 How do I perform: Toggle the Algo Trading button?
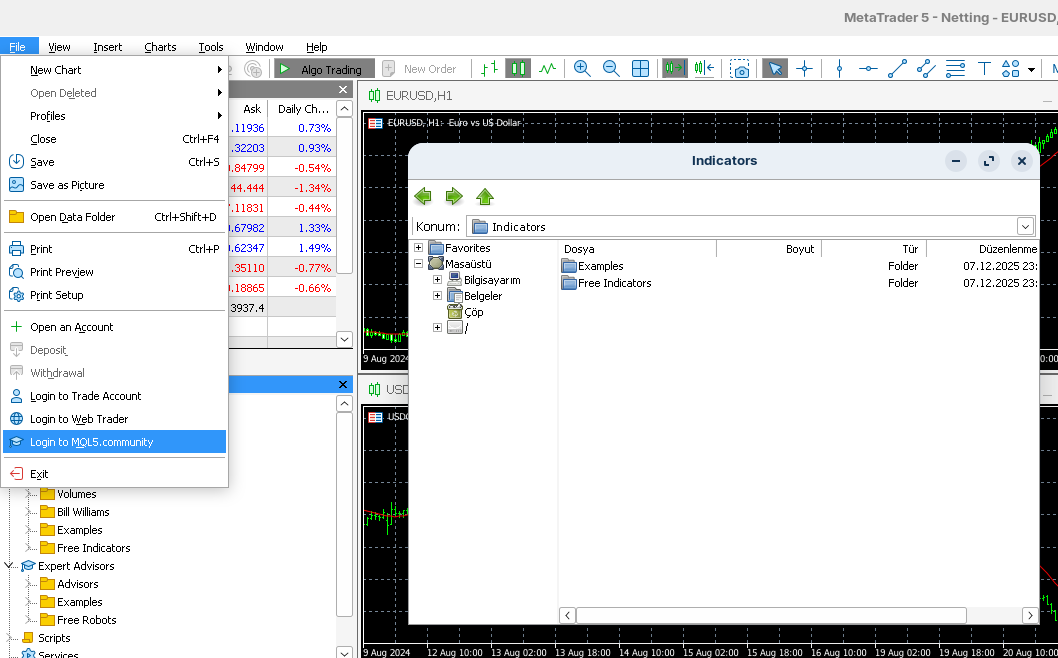[324, 69]
